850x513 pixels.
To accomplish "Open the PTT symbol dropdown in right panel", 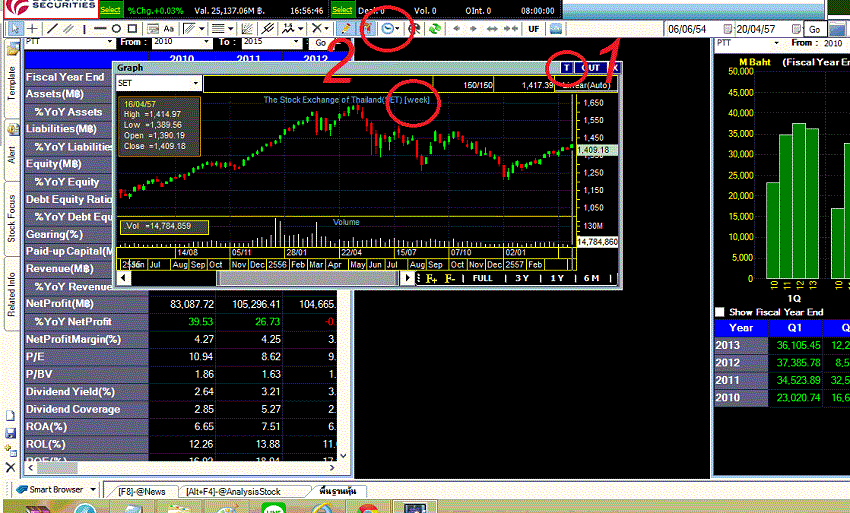I will [777, 43].
